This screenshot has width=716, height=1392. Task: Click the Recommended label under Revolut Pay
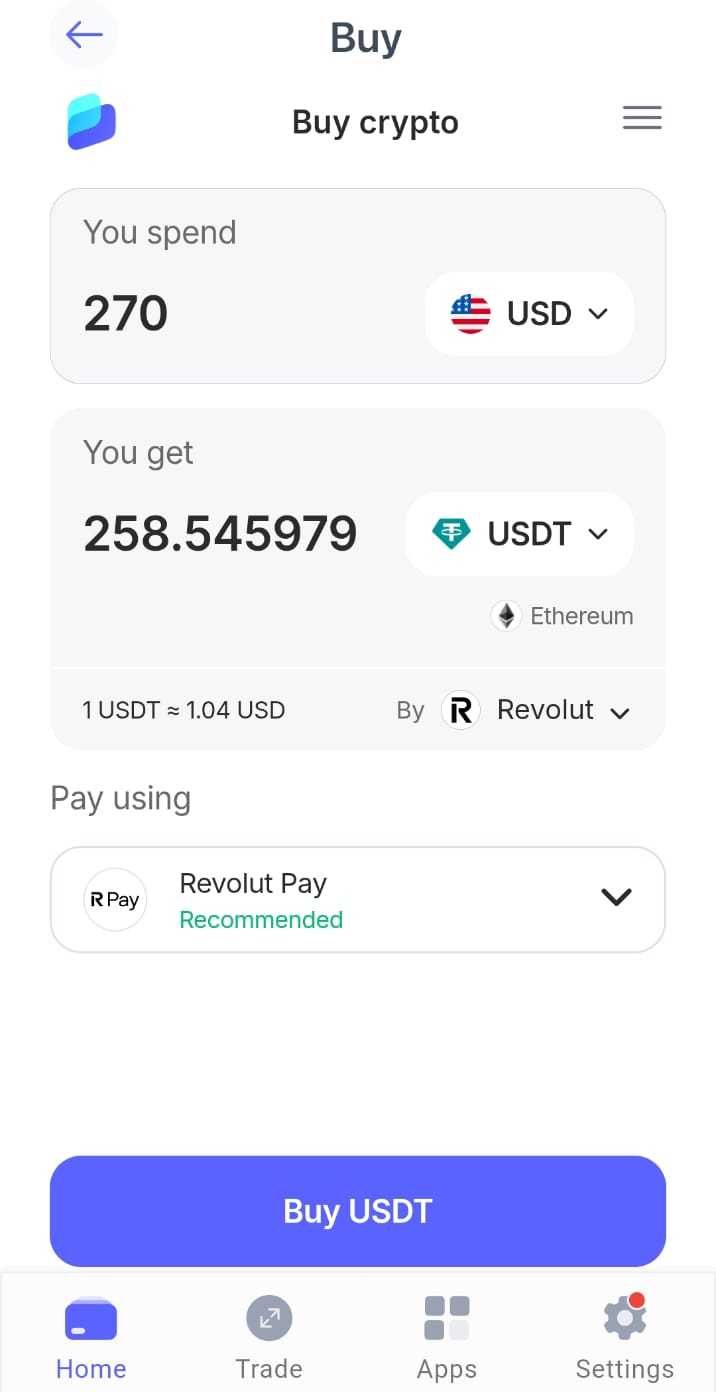(261, 920)
